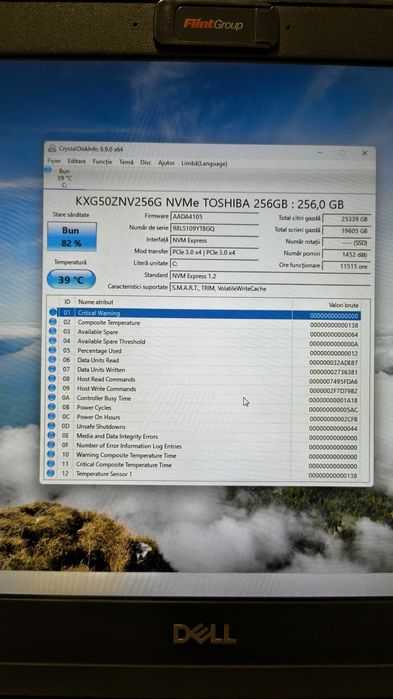Open the Limbă(Language) menu

coord(204,164)
